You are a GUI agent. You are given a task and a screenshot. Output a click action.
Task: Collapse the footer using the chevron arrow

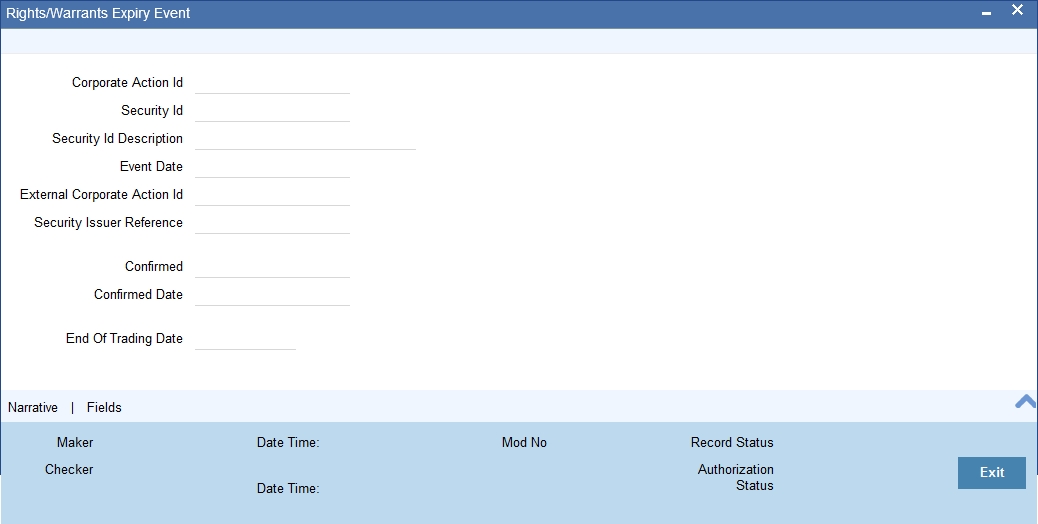point(1026,401)
